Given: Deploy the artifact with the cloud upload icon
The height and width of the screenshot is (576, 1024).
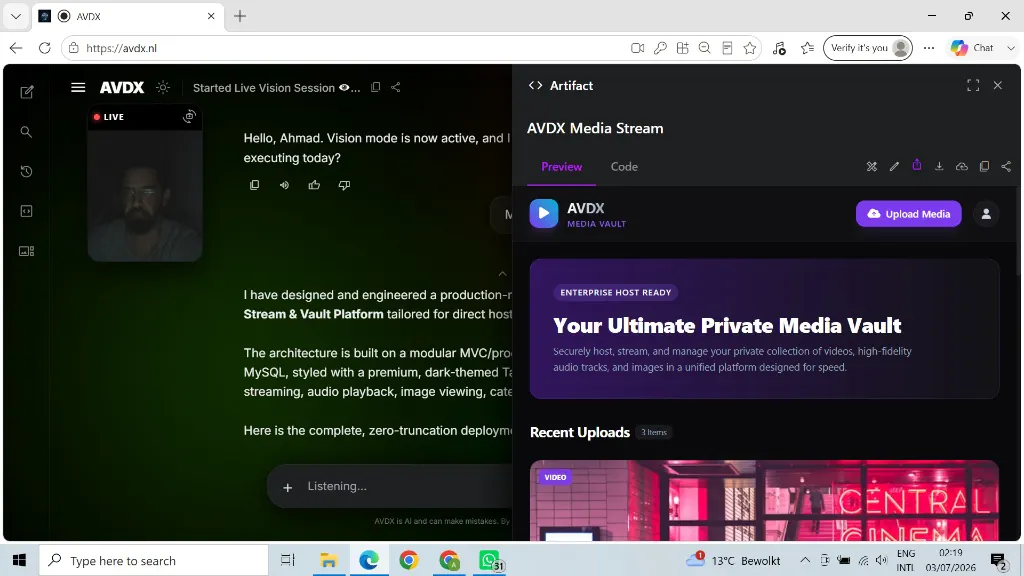Looking at the screenshot, I should pos(961,167).
